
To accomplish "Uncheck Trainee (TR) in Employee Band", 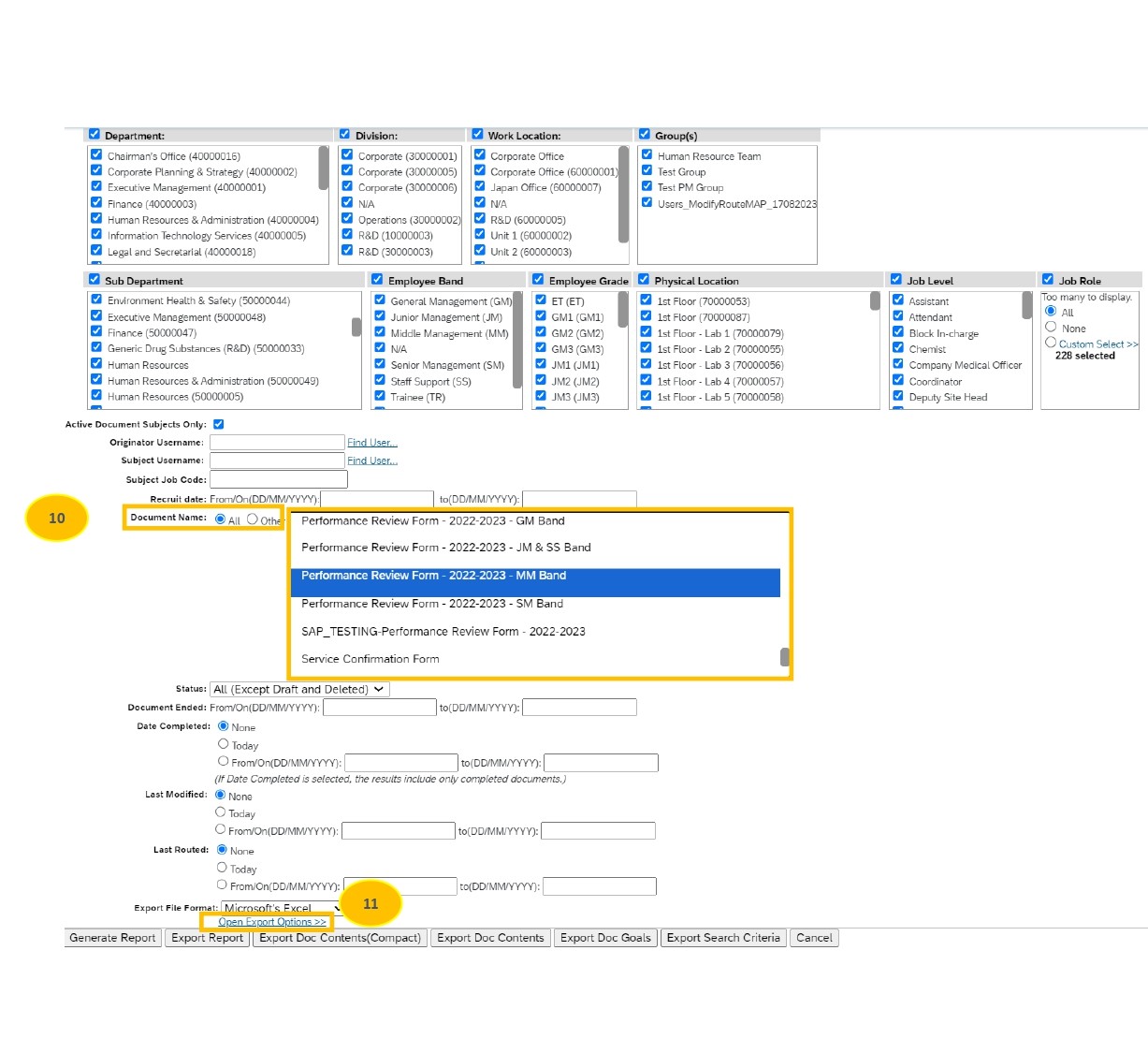I will (379, 397).
